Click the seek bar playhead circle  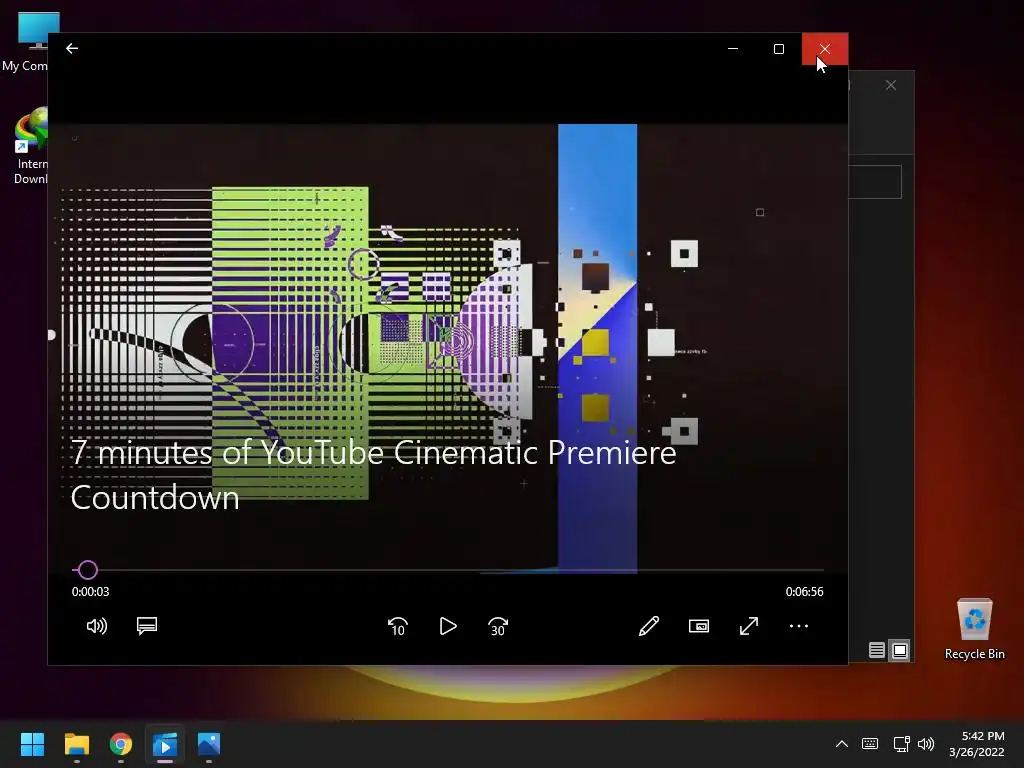pyautogui.click(x=88, y=570)
